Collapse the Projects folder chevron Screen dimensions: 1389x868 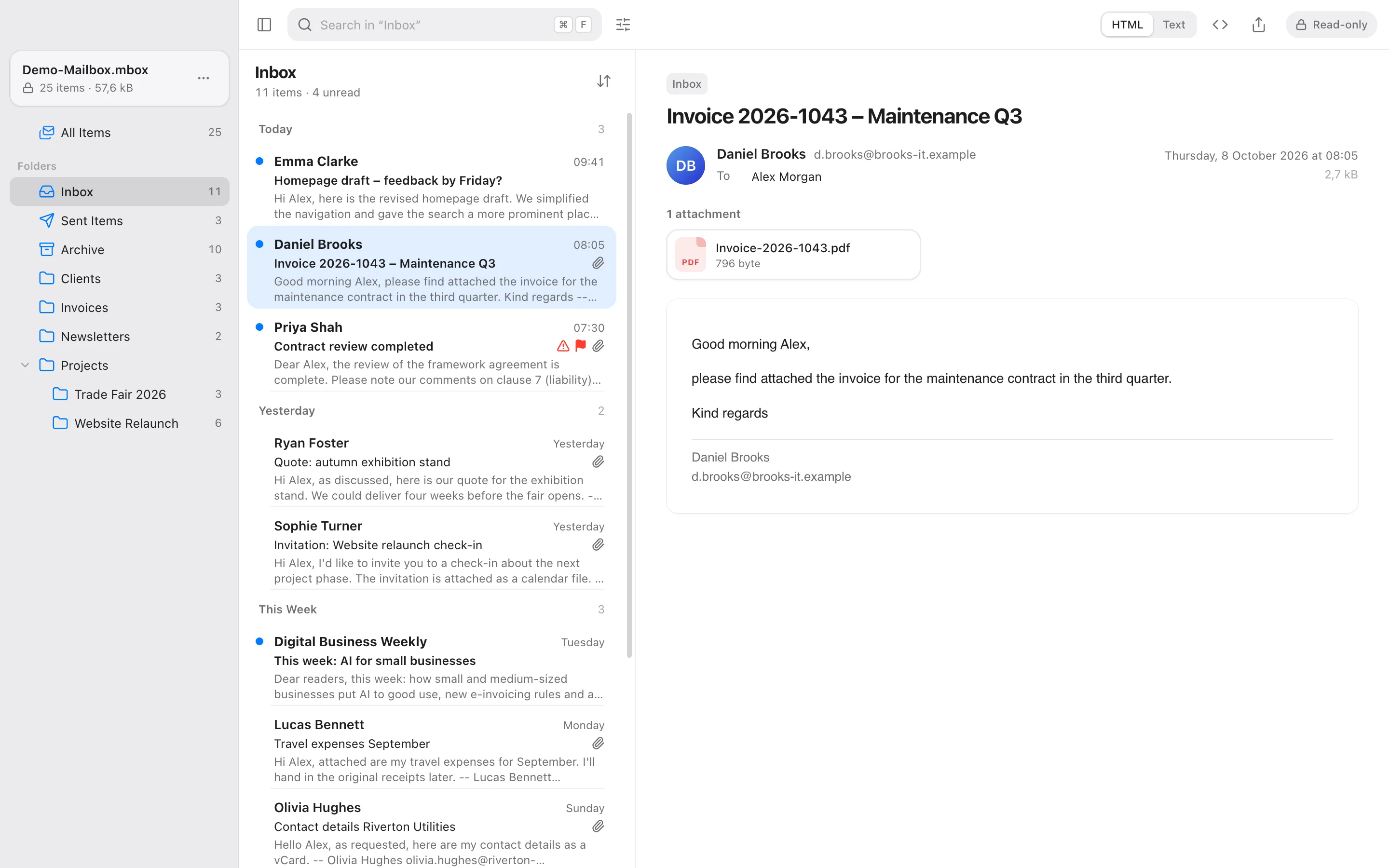pos(25,365)
